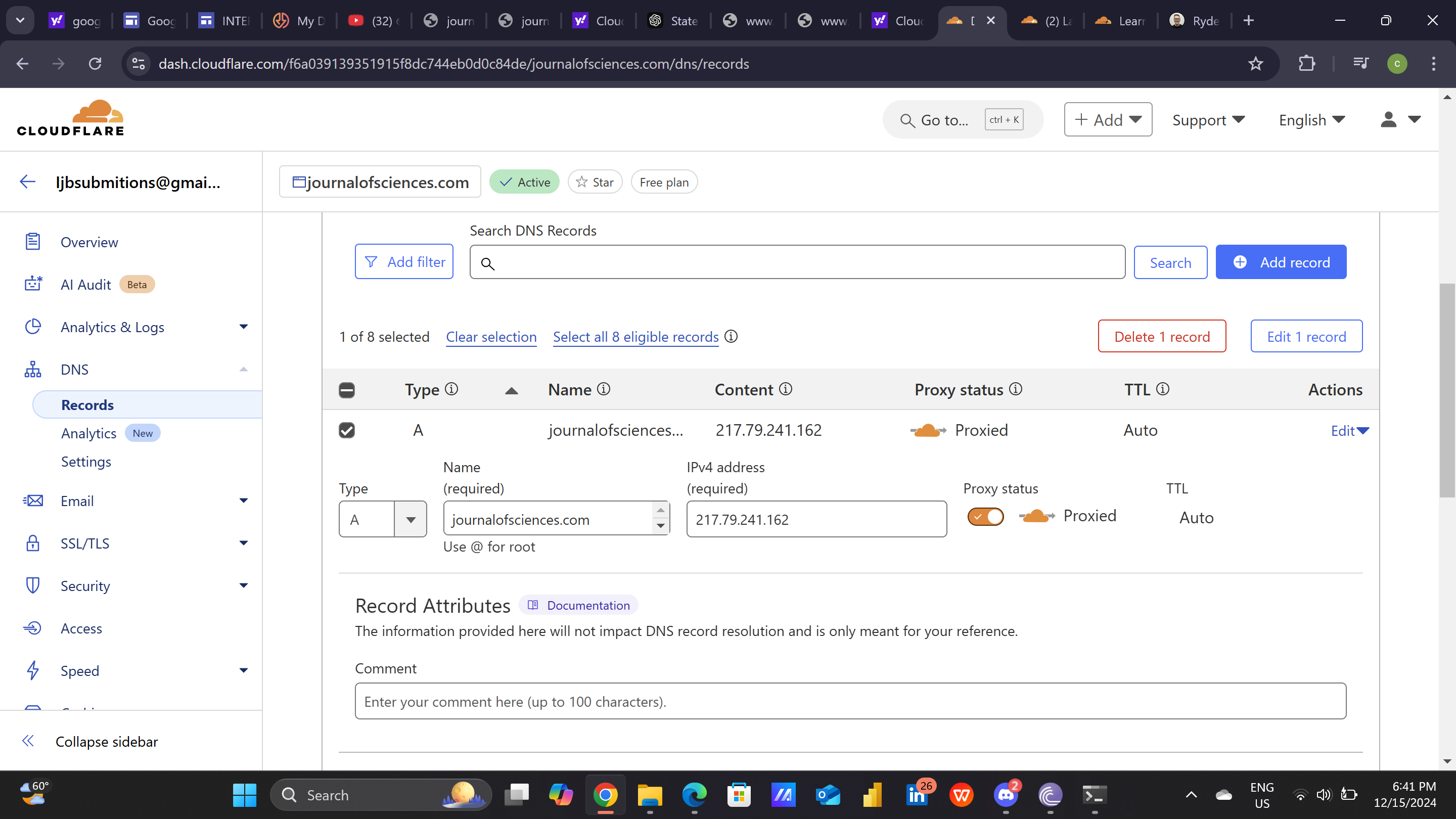Open LinkedIn from the taskbar
The height and width of the screenshot is (819, 1456).
point(917,795)
